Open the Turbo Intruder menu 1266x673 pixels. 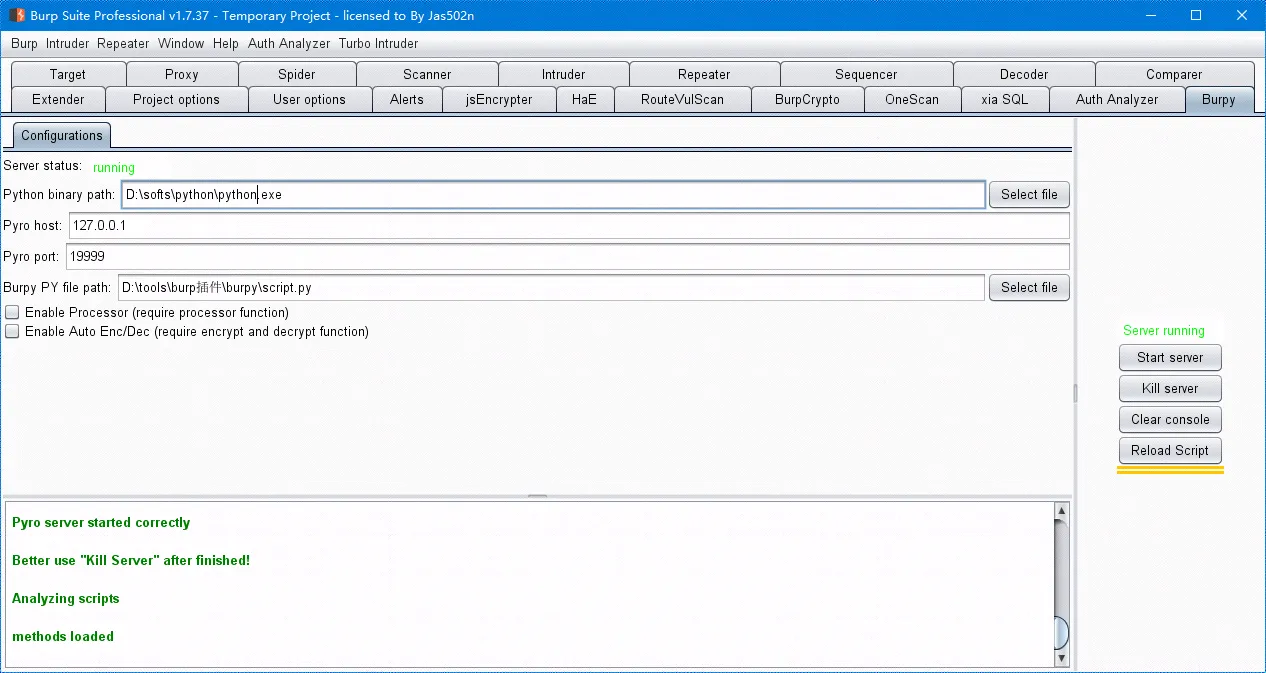tap(378, 44)
